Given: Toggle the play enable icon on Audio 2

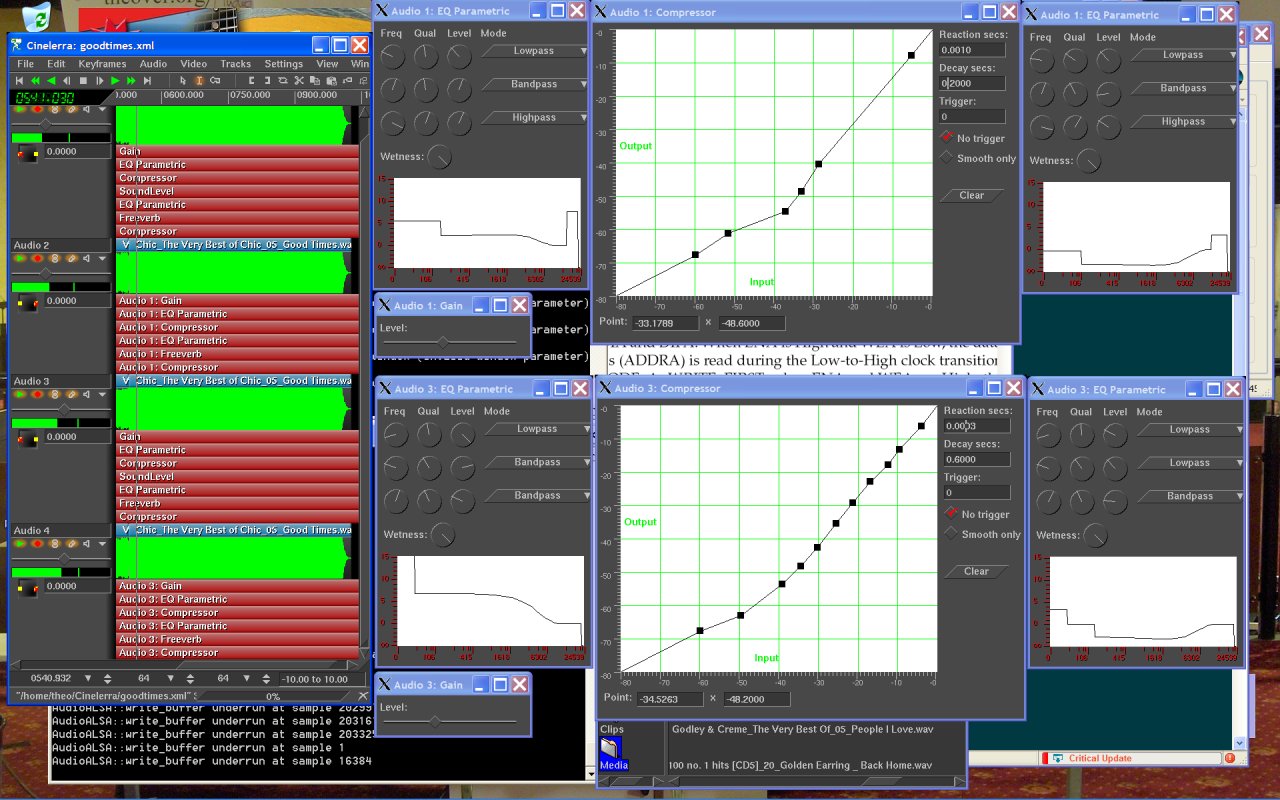Looking at the screenshot, I should tap(20, 258).
